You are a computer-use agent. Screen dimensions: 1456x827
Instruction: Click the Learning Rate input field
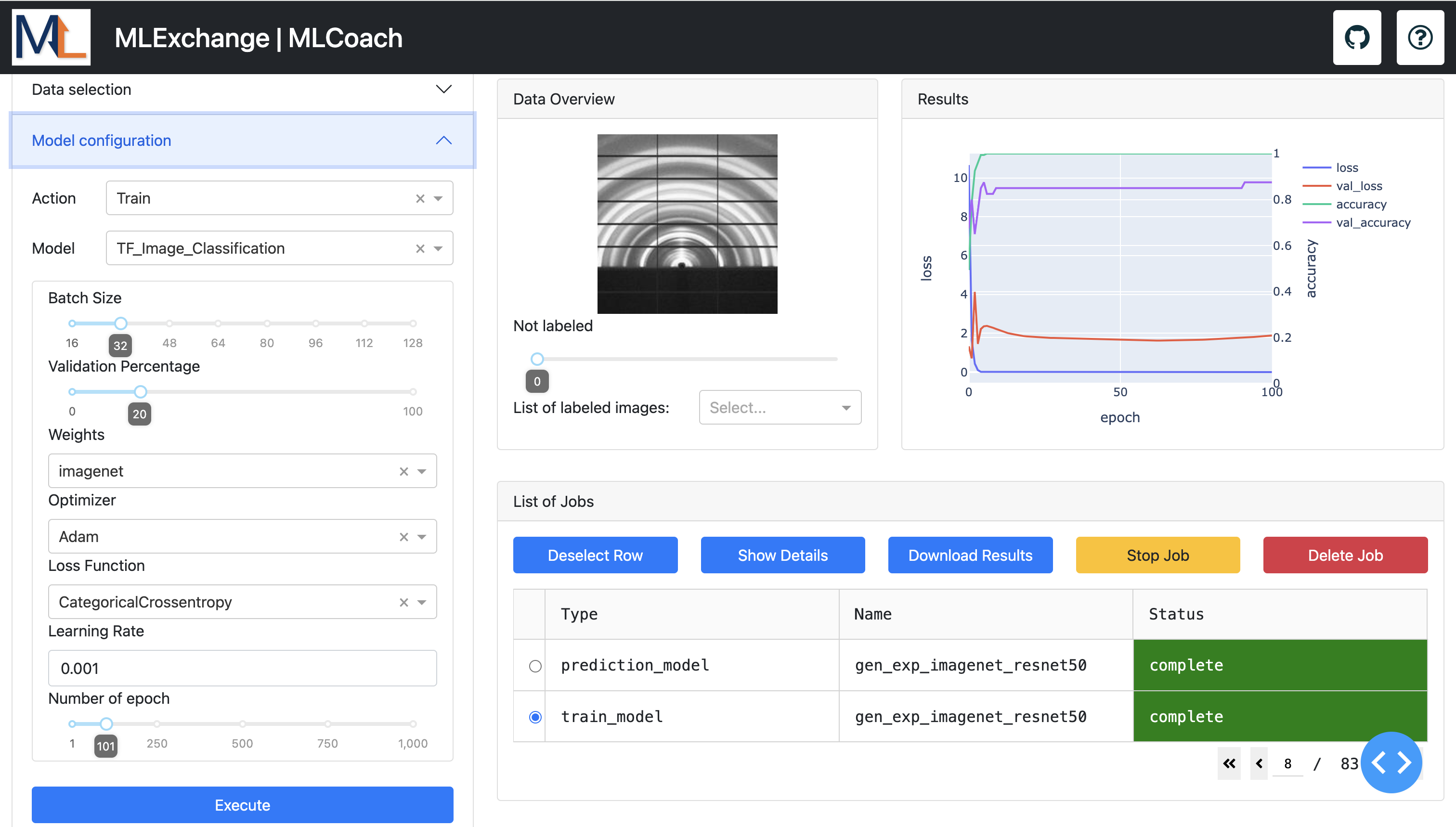(x=243, y=668)
